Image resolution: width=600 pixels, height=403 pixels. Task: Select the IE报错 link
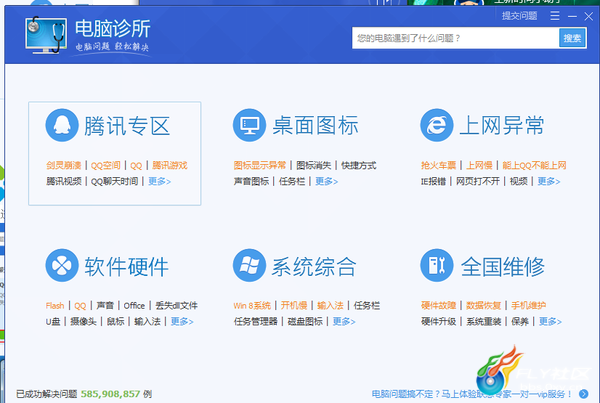[x=434, y=181]
